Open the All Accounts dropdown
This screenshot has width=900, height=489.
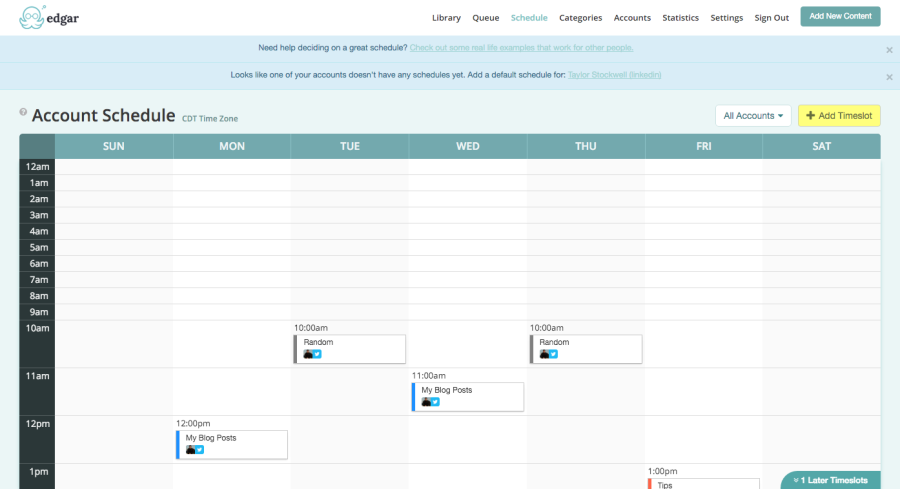coord(753,116)
